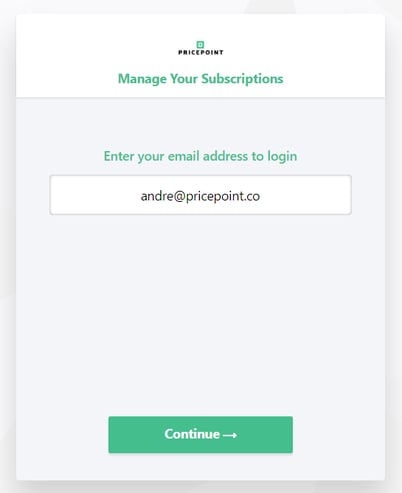Click the arrow icon in Continue button
This screenshot has height=493, width=402.
click(x=230, y=435)
